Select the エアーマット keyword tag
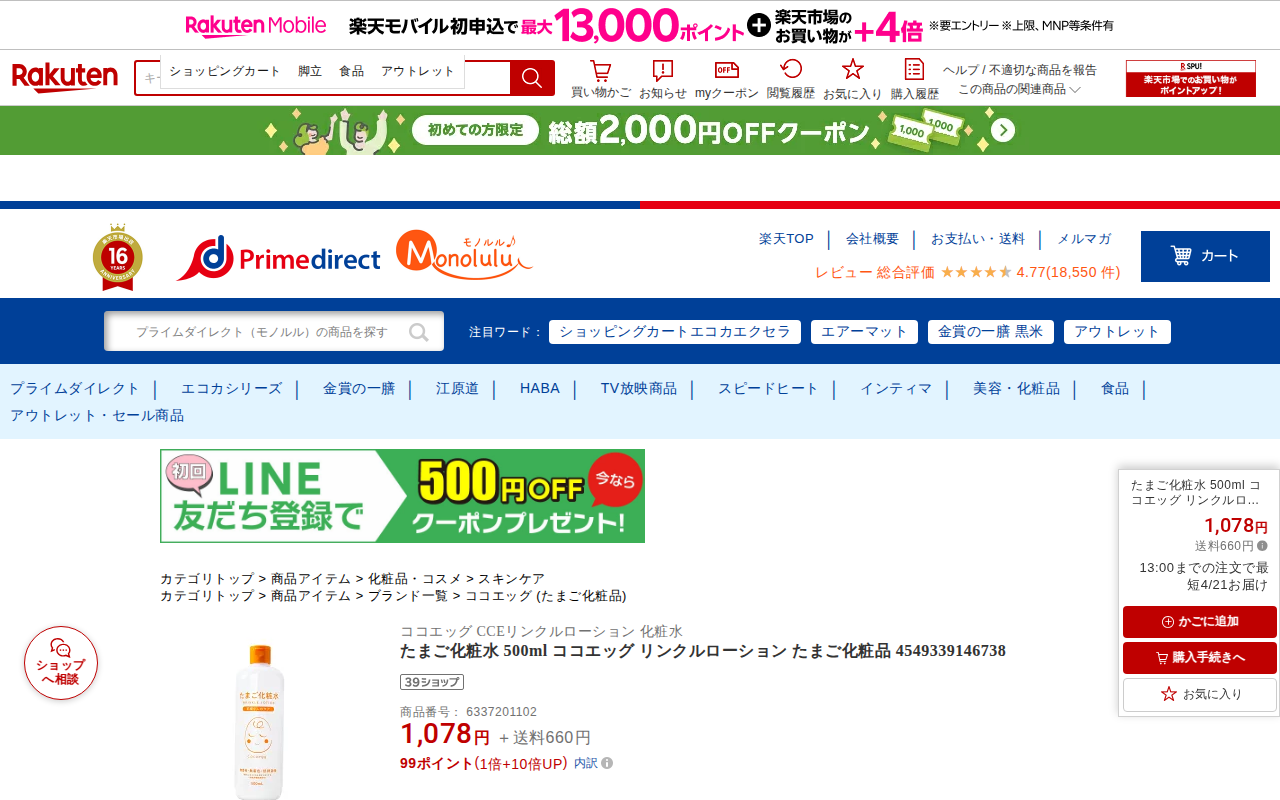 [x=864, y=332]
